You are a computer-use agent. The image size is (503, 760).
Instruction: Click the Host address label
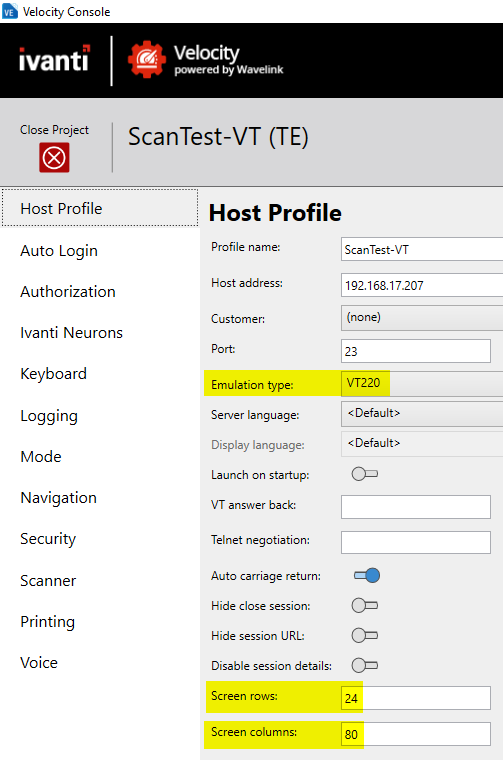click(x=247, y=283)
